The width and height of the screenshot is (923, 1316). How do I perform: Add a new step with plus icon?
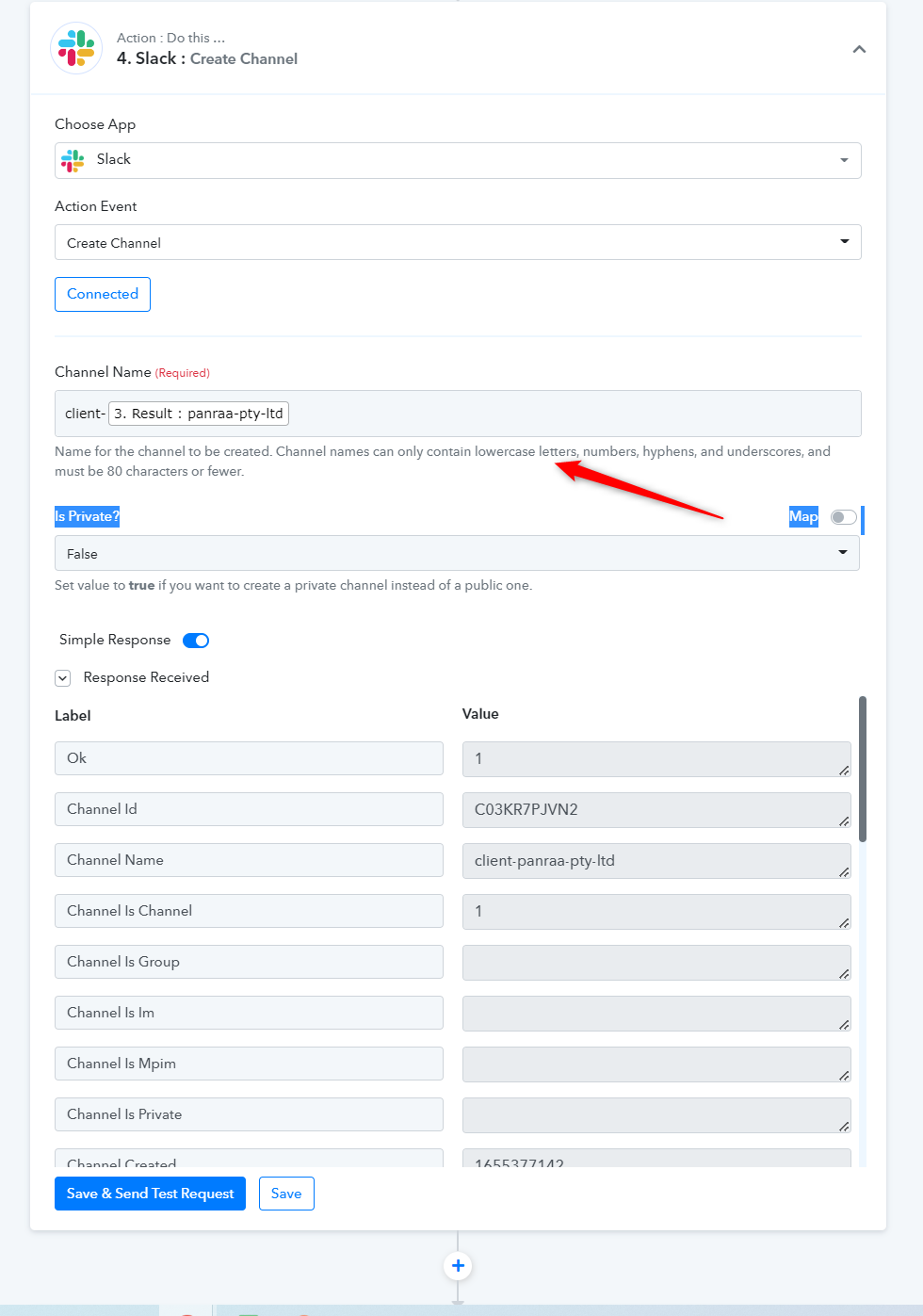pos(458,1265)
